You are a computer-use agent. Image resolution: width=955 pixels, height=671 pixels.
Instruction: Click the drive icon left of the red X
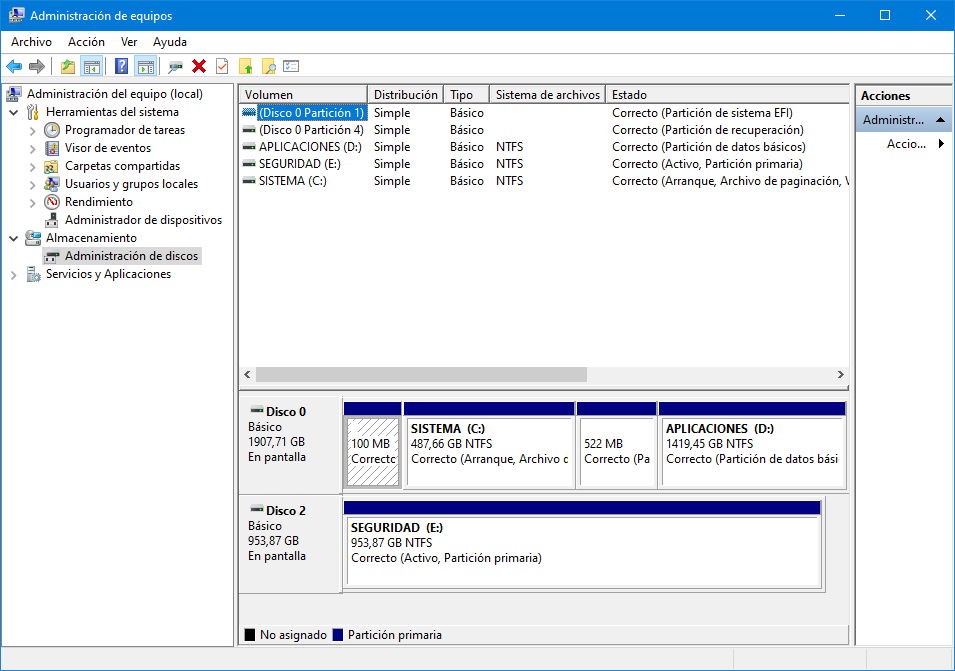pos(175,66)
